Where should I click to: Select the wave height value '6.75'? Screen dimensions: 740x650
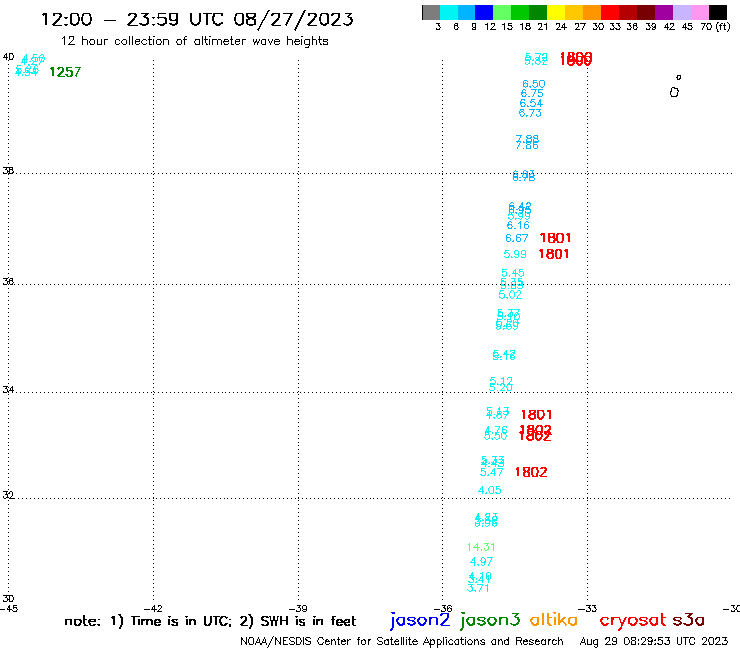coord(532,93)
